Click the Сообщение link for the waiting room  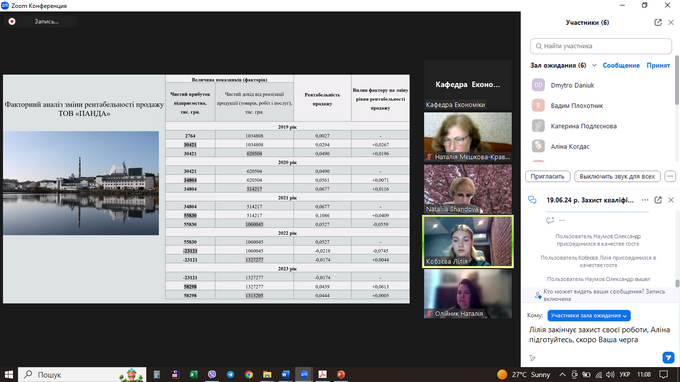pyautogui.click(x=621, y=65)
